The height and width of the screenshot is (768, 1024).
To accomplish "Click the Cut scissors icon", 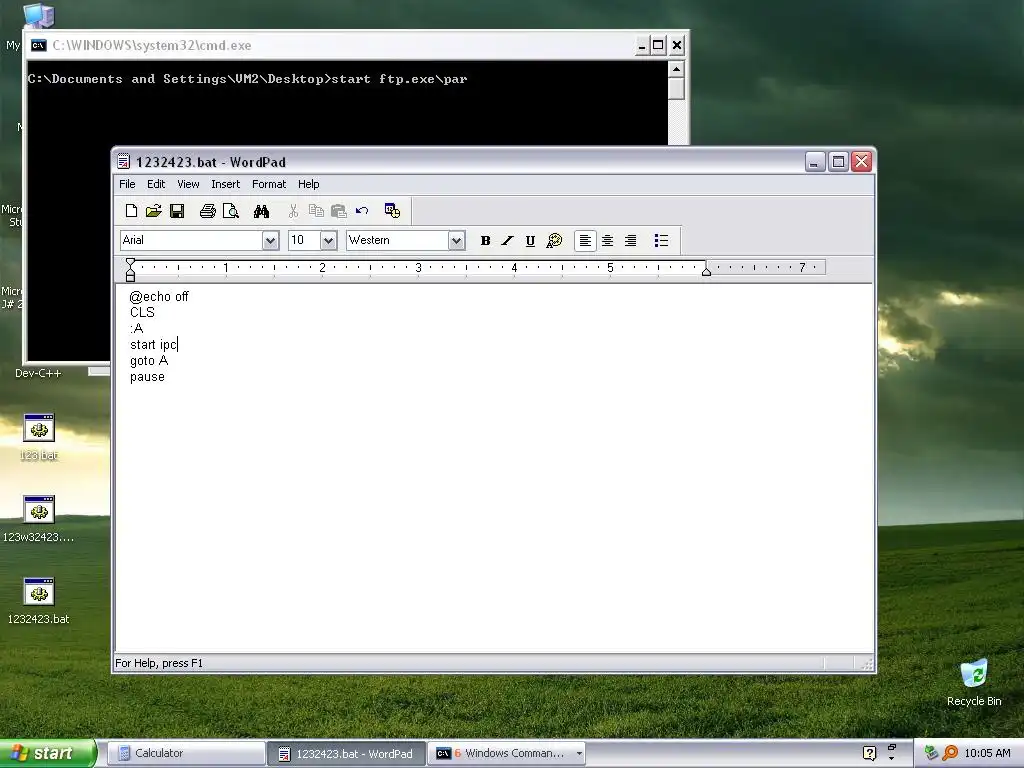I will (x=293, y=211).
